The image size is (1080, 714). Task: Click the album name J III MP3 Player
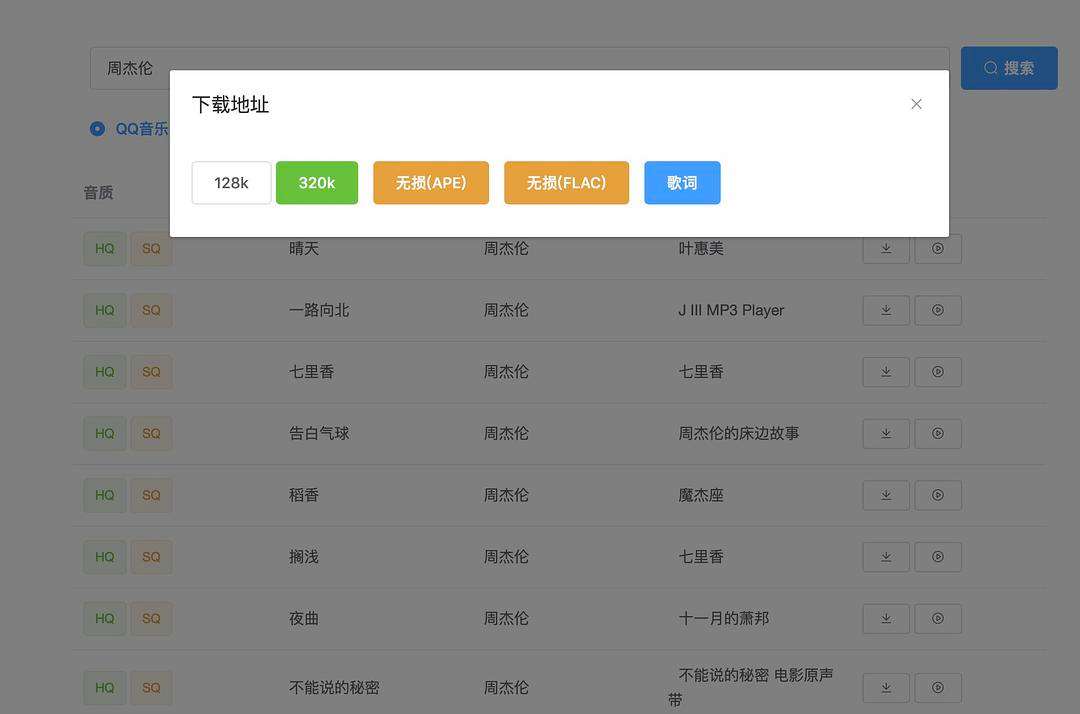[x=731, y=311]
